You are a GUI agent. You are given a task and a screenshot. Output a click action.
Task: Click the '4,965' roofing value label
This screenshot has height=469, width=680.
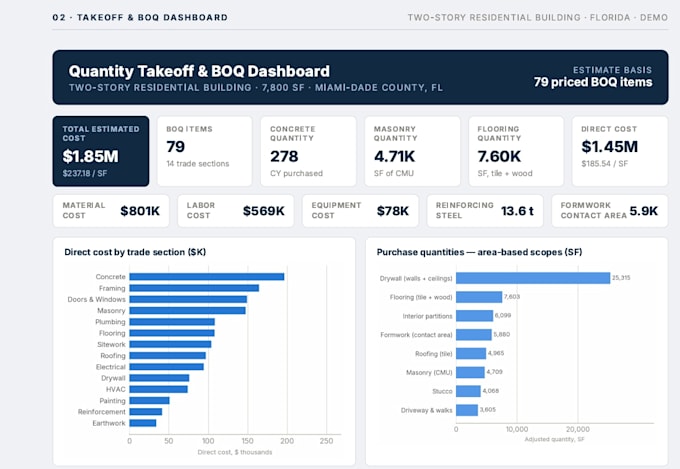coord(496,353)
